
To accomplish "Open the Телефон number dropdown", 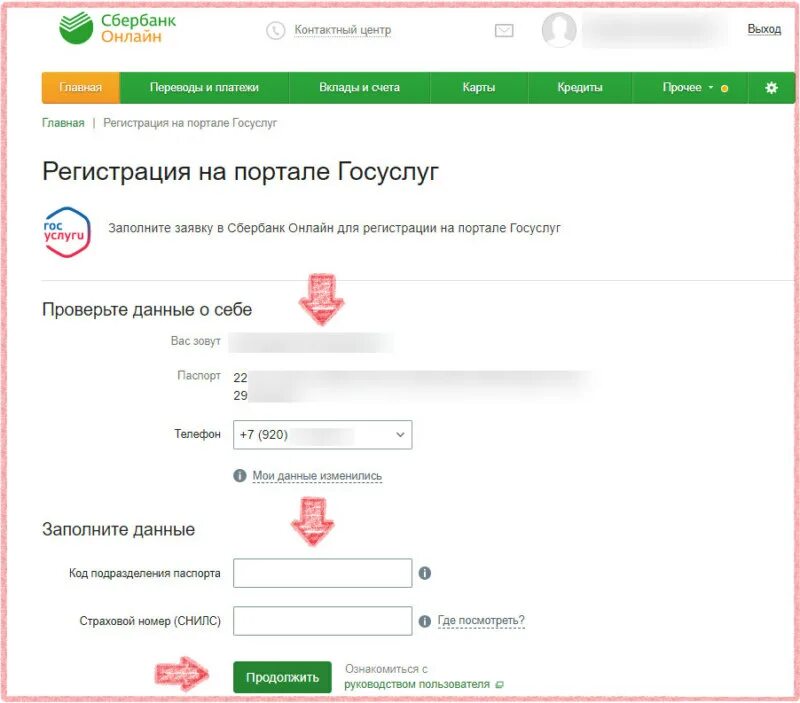I will pyautogui.click(x=322, y=435).
